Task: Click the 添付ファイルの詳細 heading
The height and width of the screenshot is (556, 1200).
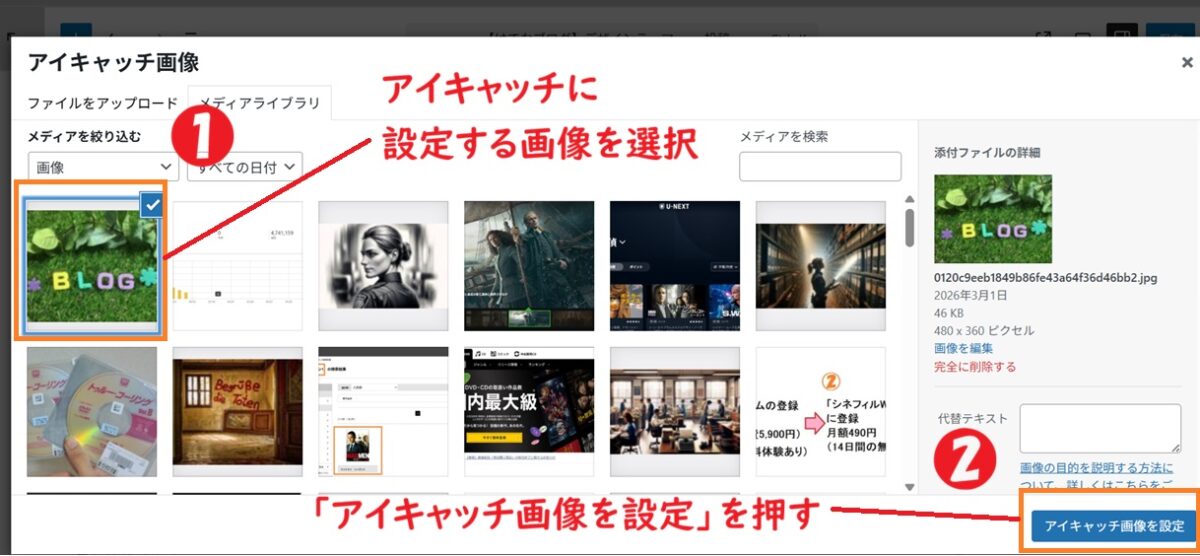Action: point(986,153)
